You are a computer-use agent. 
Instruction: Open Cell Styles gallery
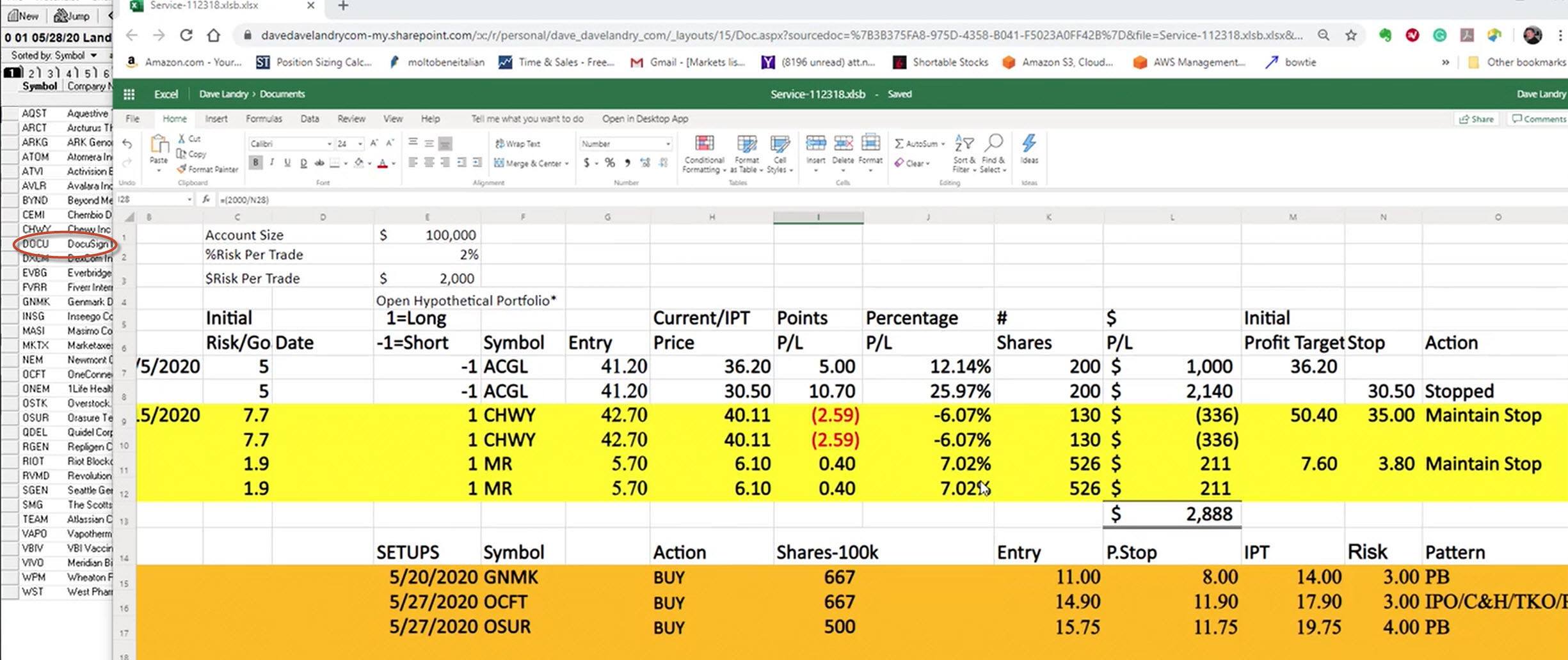[x=780, y=154]
